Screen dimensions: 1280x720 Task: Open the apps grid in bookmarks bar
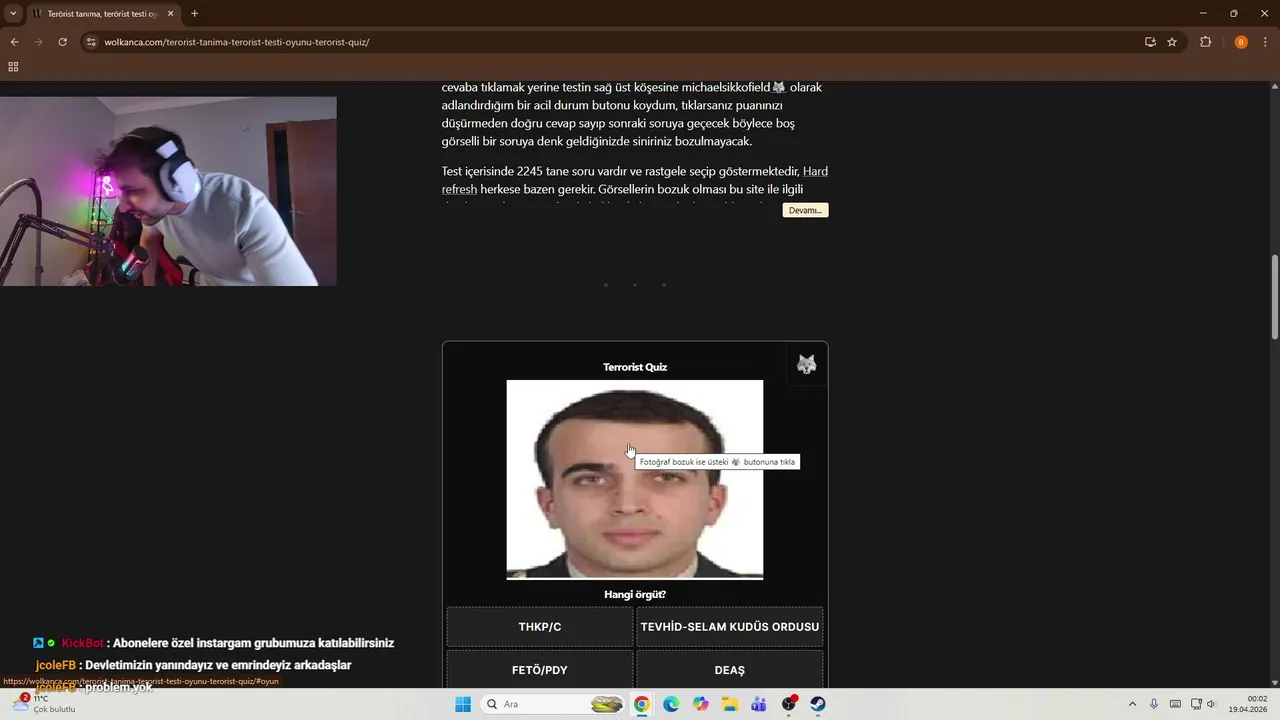click(x=13, y=67)
